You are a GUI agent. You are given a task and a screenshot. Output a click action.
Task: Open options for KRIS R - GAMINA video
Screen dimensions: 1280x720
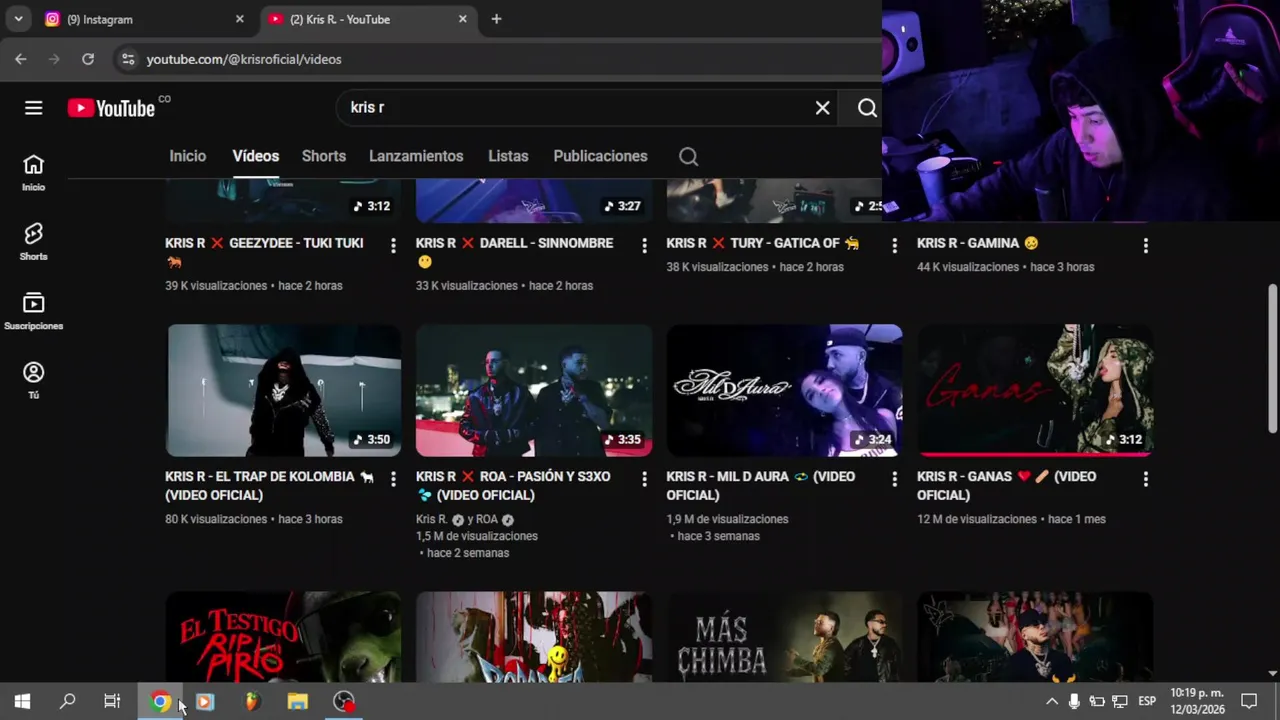tap(1145, 245)
